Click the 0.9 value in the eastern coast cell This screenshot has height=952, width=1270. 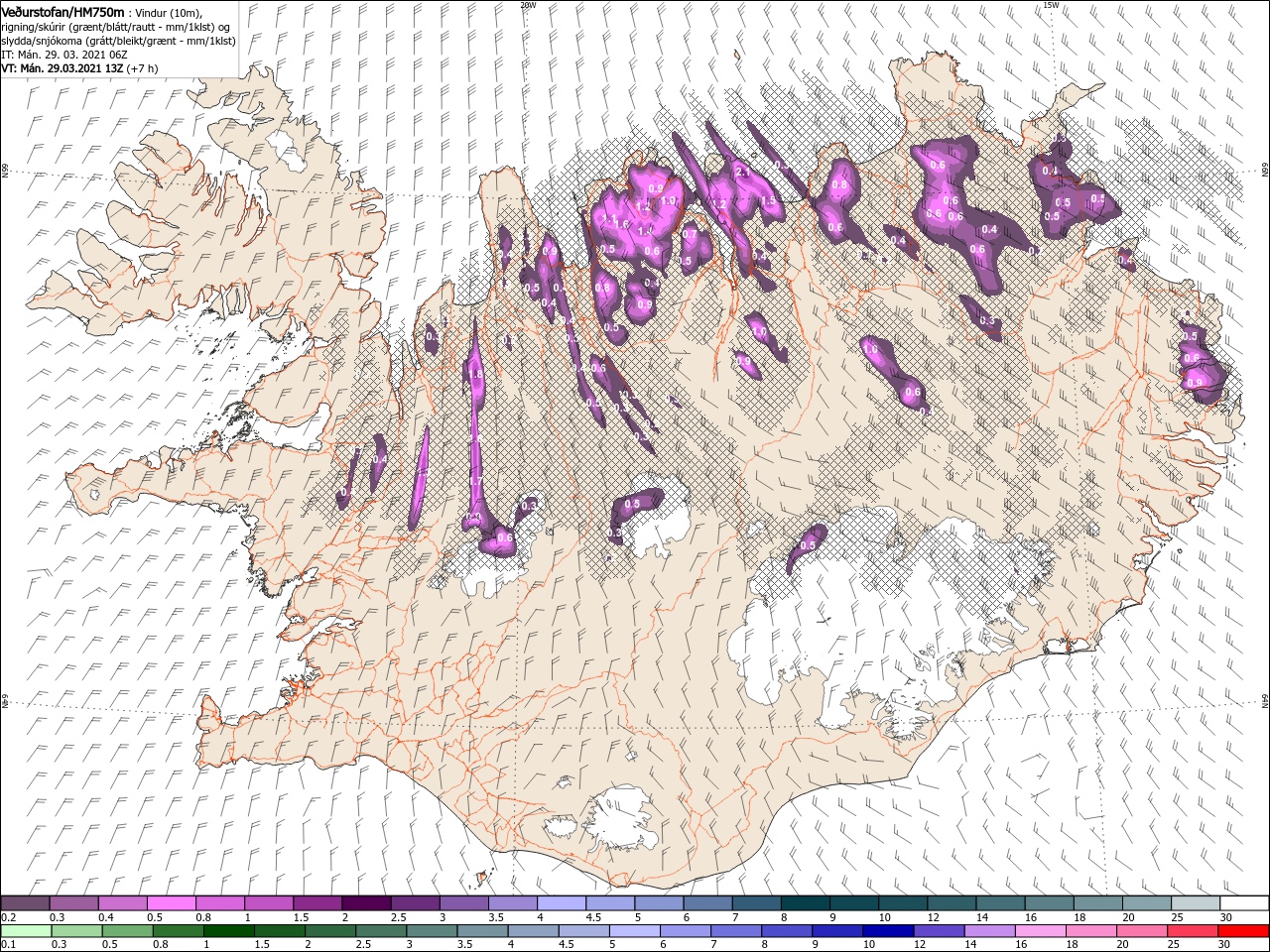click(1195, 382)
